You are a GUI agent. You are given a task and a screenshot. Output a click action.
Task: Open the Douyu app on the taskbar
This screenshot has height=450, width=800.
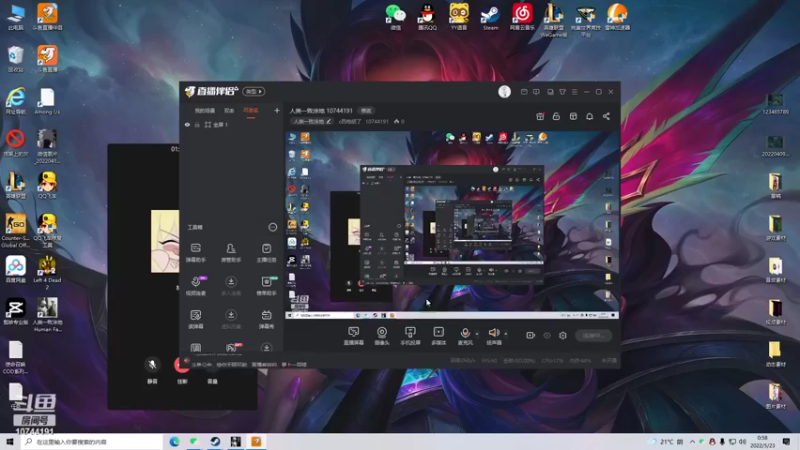pyautogui.click(x=256, y=441)
